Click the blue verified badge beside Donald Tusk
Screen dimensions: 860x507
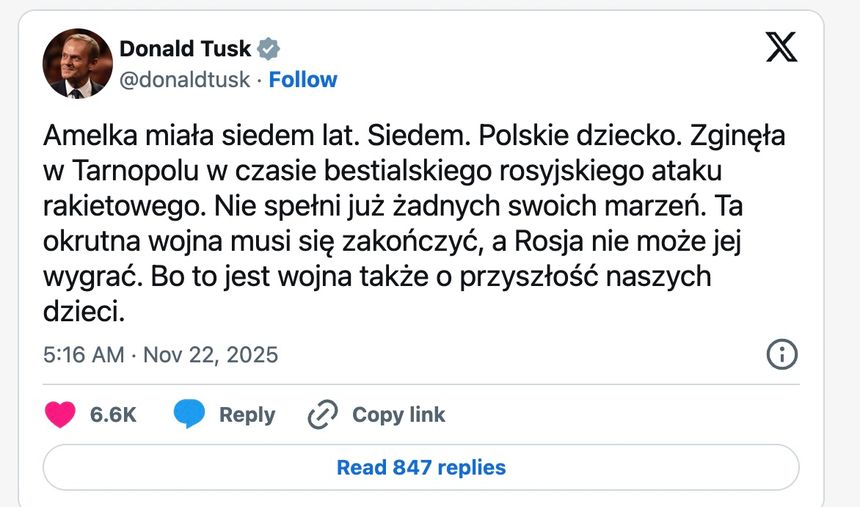click(x=269, y=48)
